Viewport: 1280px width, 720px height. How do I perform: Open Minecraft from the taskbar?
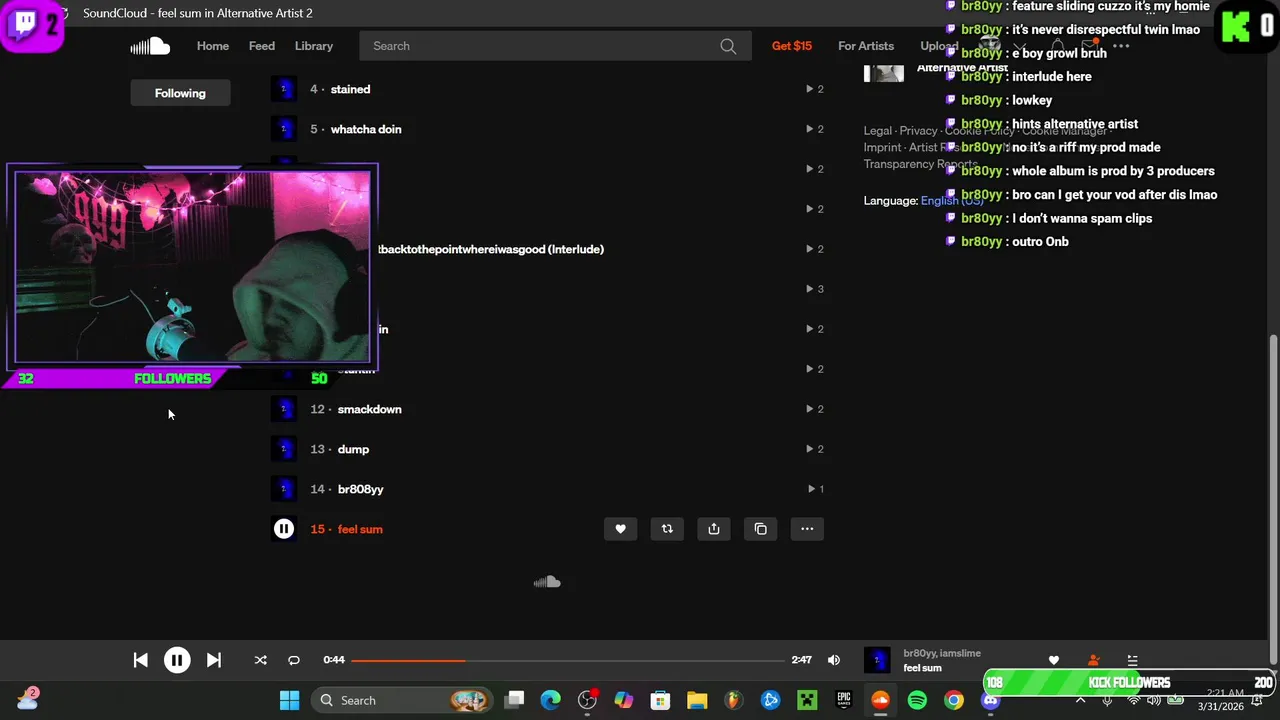[807, 700]
